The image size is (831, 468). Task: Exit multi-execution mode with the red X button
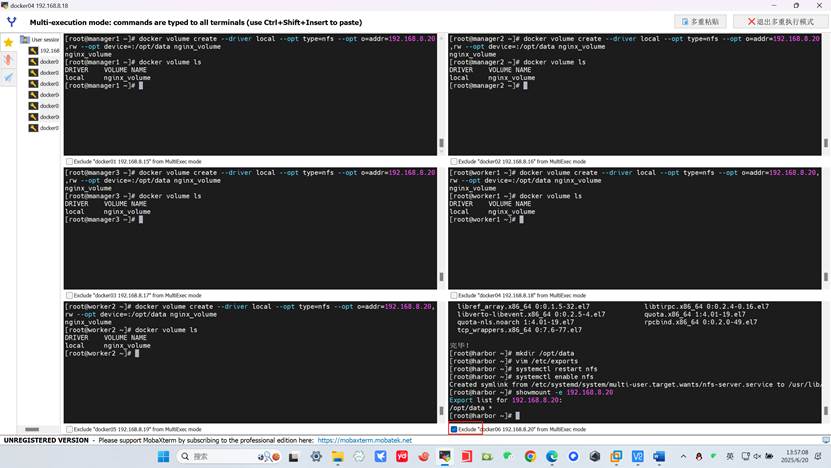[x=781, y=22]
